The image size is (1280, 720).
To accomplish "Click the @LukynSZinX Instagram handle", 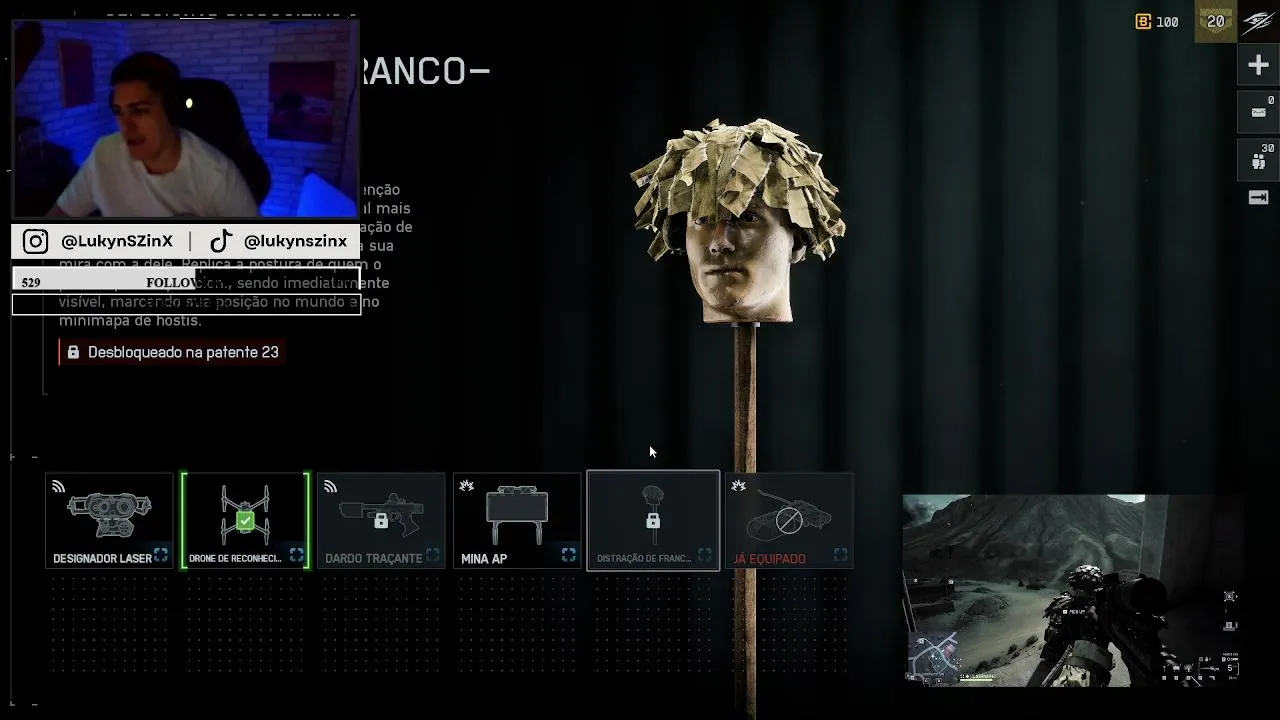I will coord(117,242).
